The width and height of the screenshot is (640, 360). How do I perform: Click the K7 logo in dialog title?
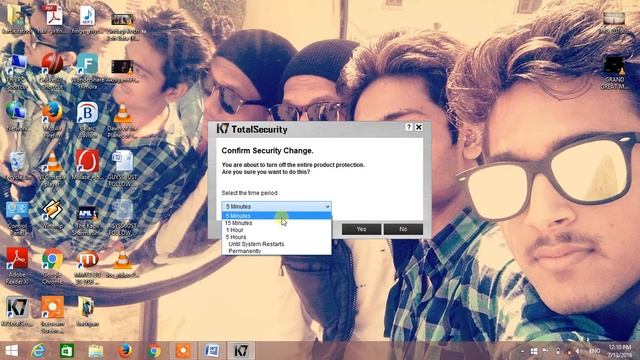[x=222, y=129]
